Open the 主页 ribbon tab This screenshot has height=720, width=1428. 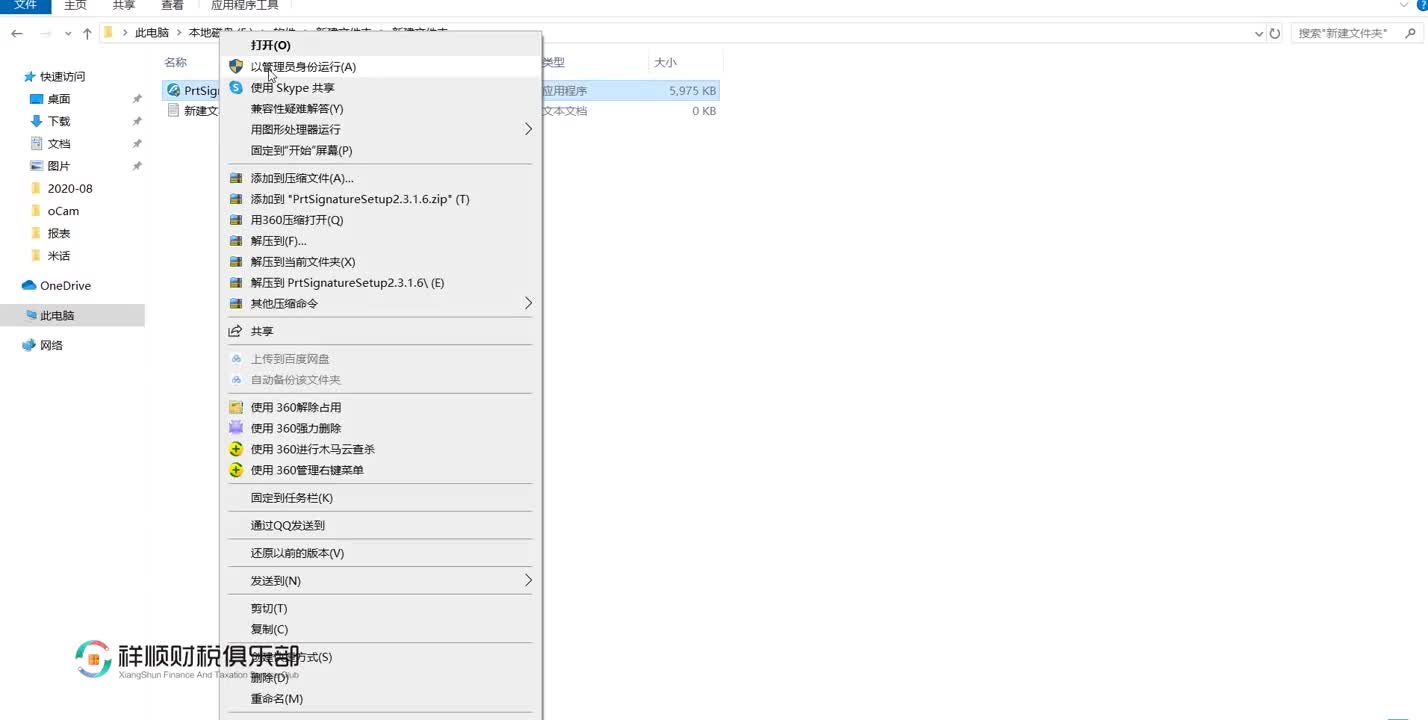[75, 6]
